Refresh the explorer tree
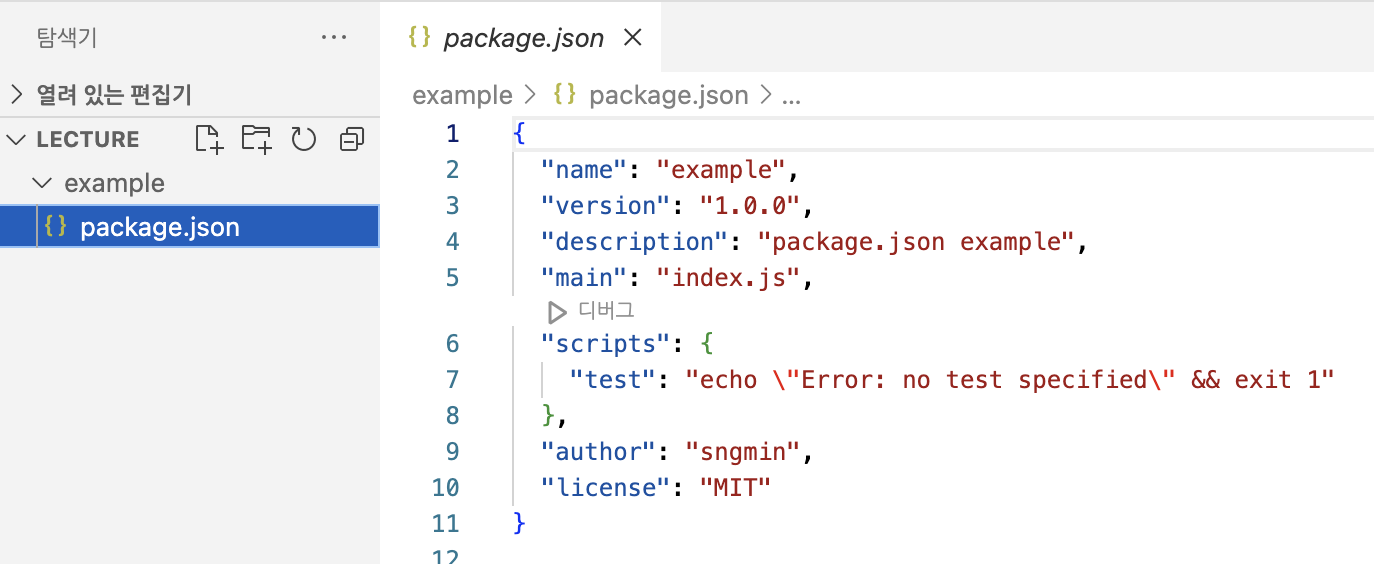1374x564 pixels. [304, 139]
